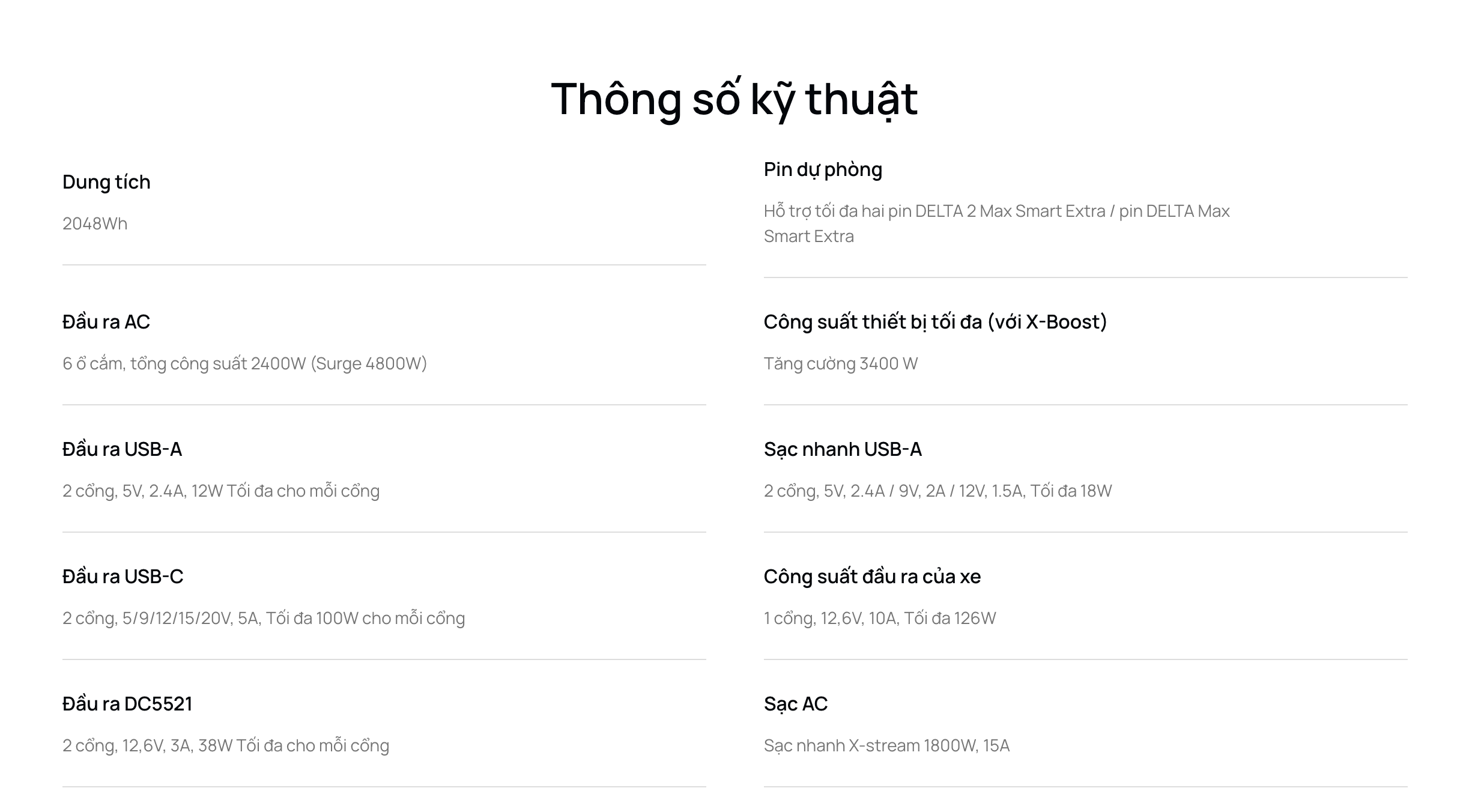This screenshot has width=1481, height=812.
Task: Click the 2400W AC output description text
Action: click(244, 363)
